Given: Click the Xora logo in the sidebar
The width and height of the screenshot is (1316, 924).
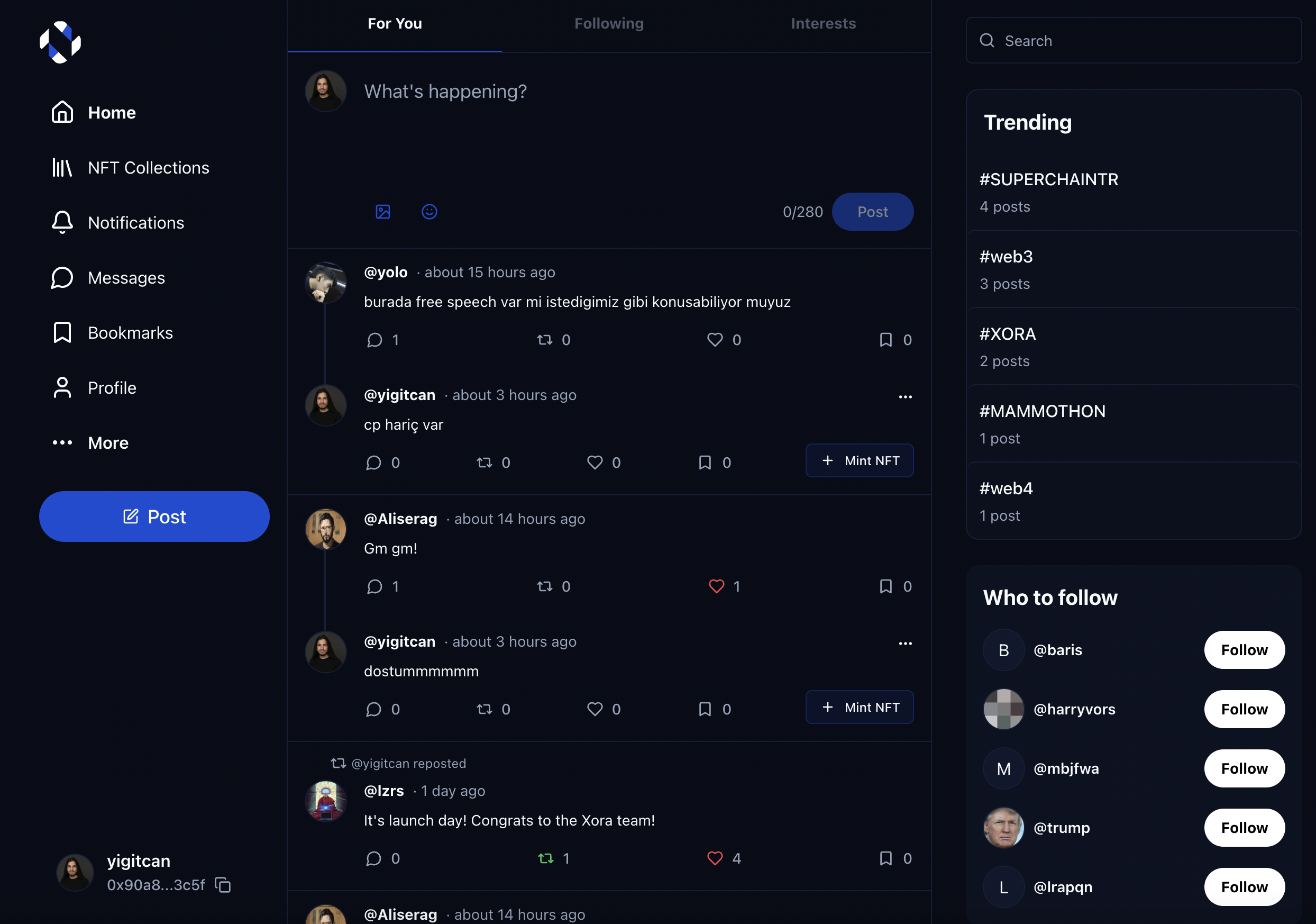Looking at the screenshot, I should (x=60, y=42).
